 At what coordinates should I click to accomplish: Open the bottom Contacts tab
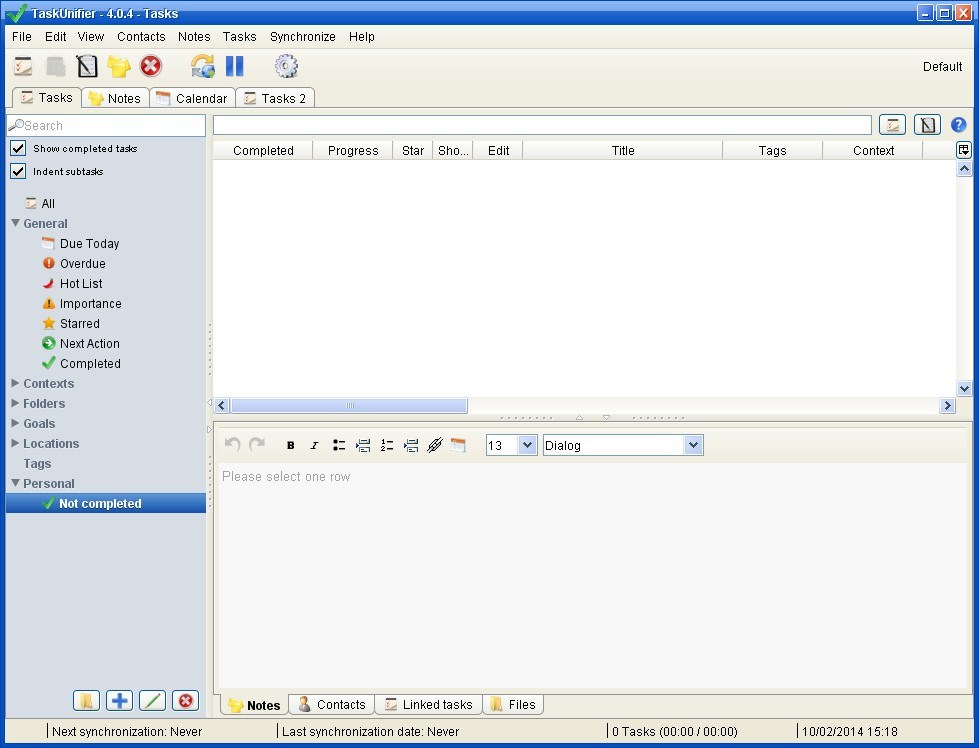[x=332, y=704]
